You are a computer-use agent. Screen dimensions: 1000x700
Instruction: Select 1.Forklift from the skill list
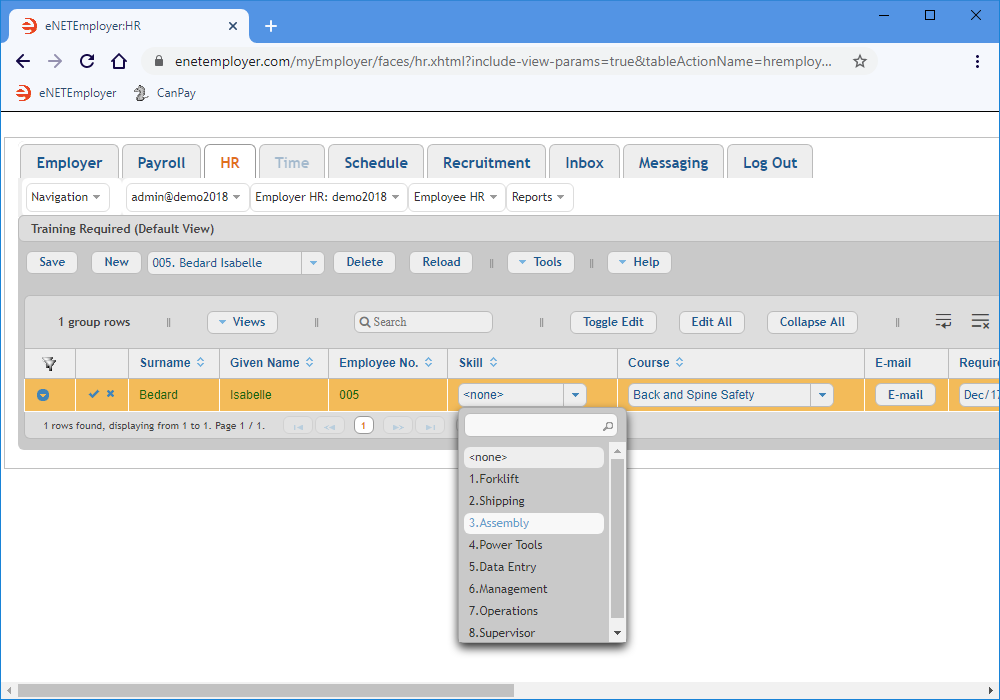point(534,479)
